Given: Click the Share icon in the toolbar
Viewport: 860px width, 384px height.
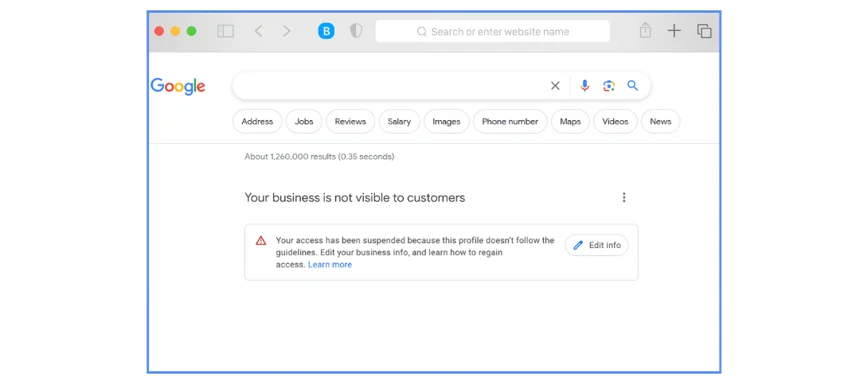Looking at the screenshot, I should pos(646,31).
